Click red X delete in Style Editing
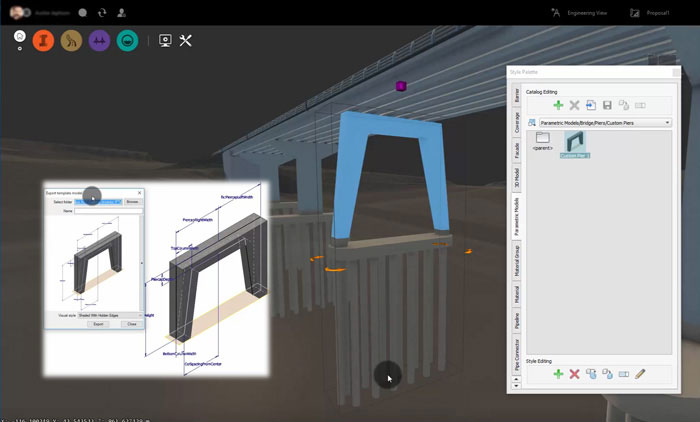The height and width of the screenshot is (422, 700). click(574, 374)
